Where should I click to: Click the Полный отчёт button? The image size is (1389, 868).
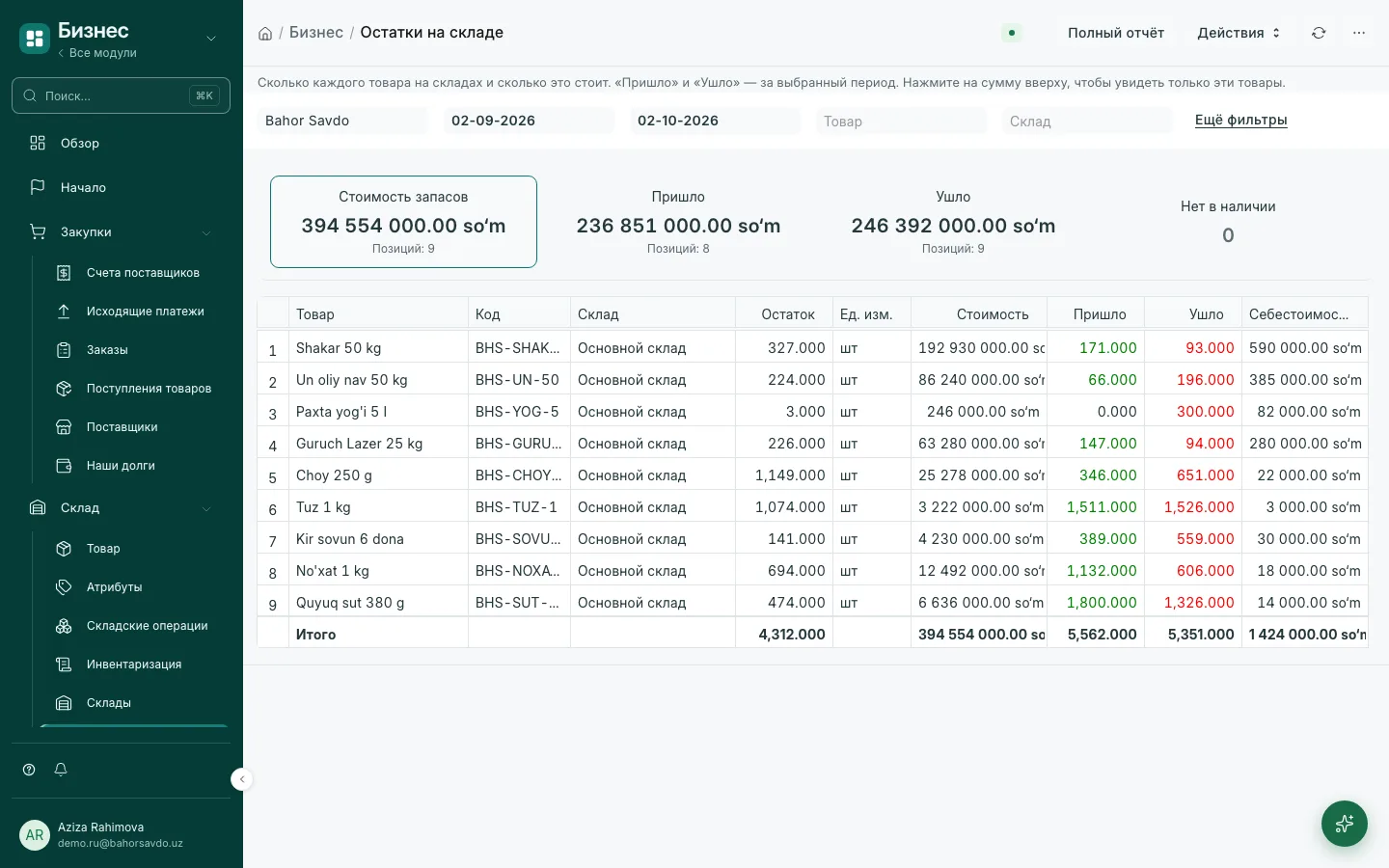click(1116, 33)
